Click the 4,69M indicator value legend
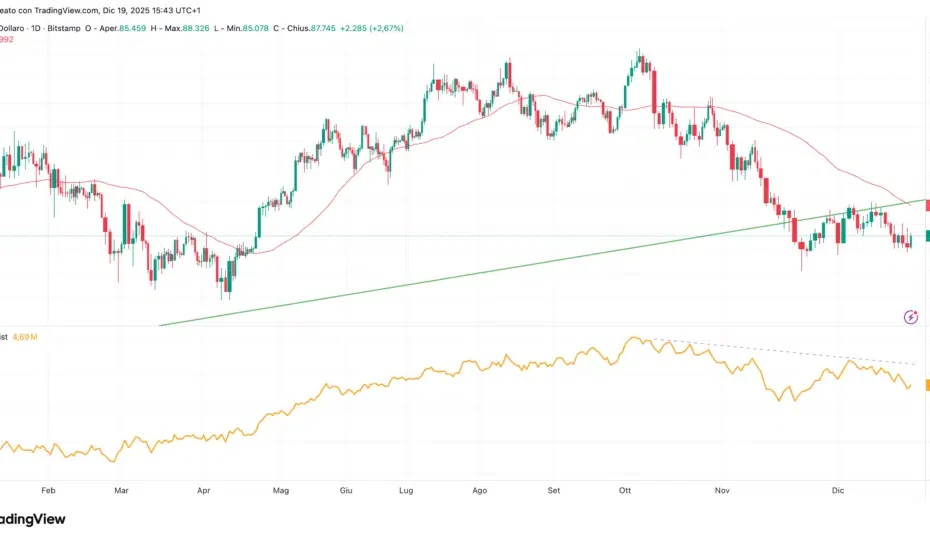Screen dimensions: 930x539 point(24,338)
